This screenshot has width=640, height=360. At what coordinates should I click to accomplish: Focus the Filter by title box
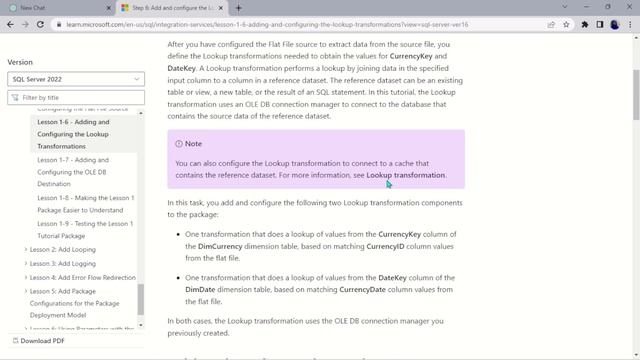click(x=76, y=98)
